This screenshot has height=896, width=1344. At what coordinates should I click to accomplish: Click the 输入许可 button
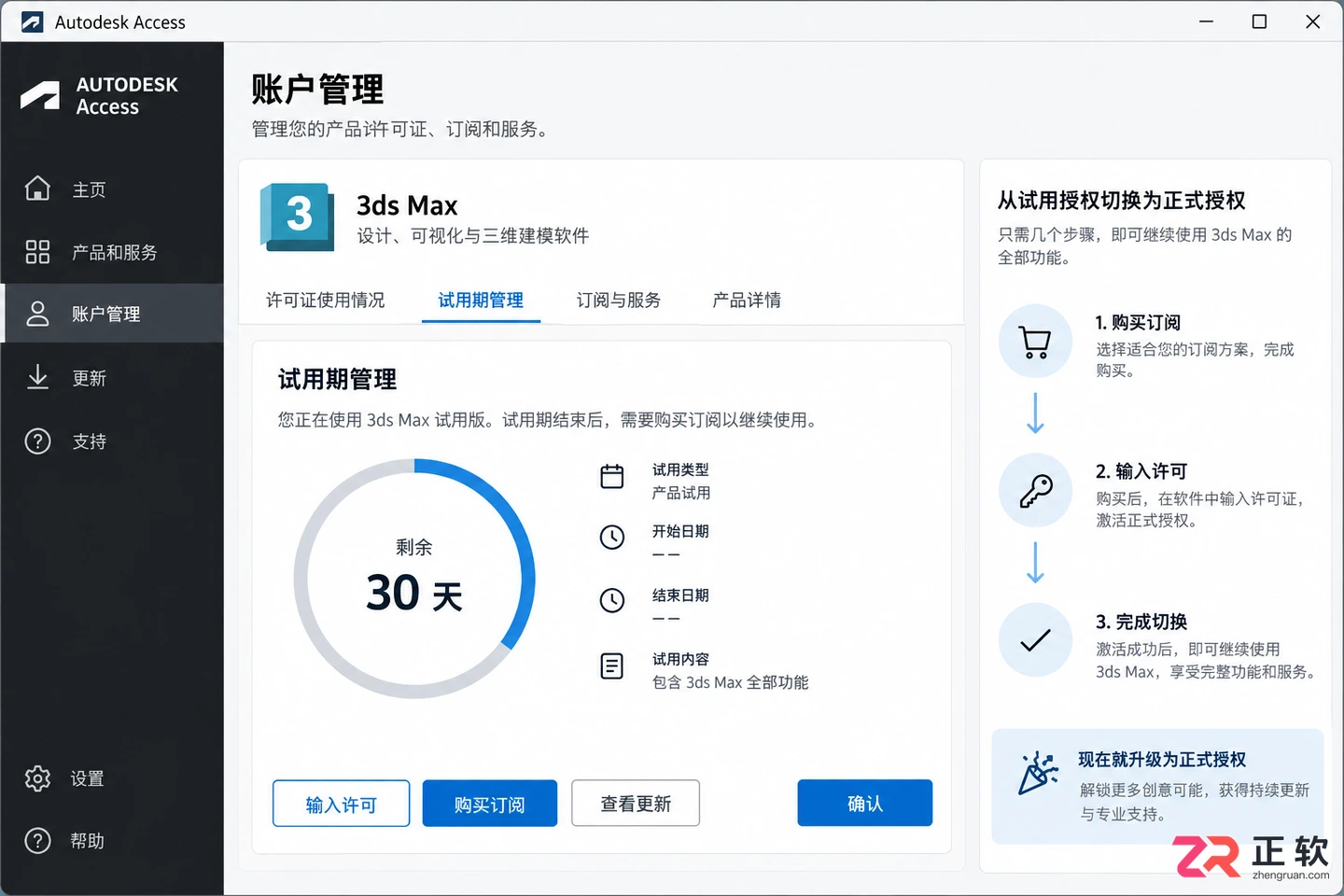342,804
